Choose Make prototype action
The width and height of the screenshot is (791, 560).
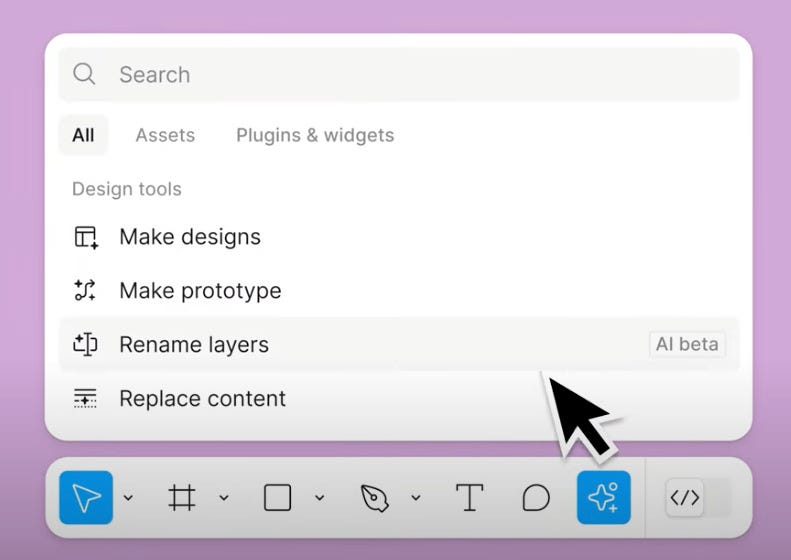399,291
